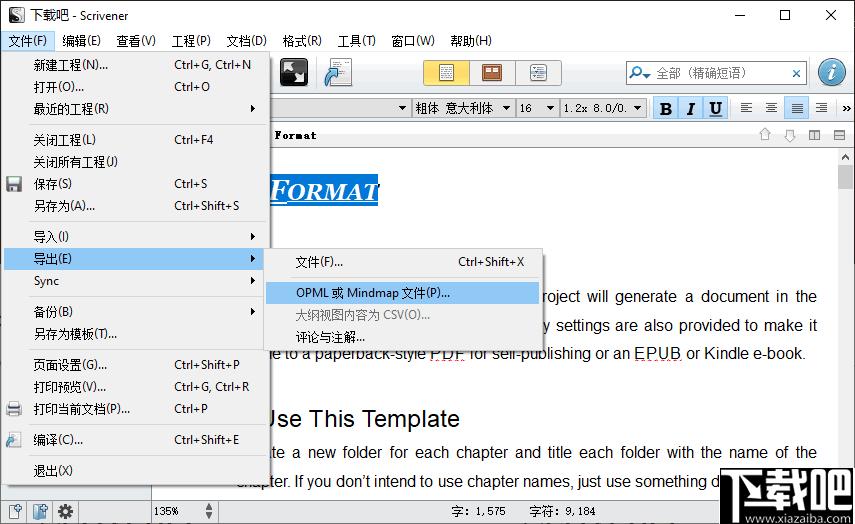Click the add new text document icon in footer
Viewport: 855px width, 524px height.
coord(15,511)
